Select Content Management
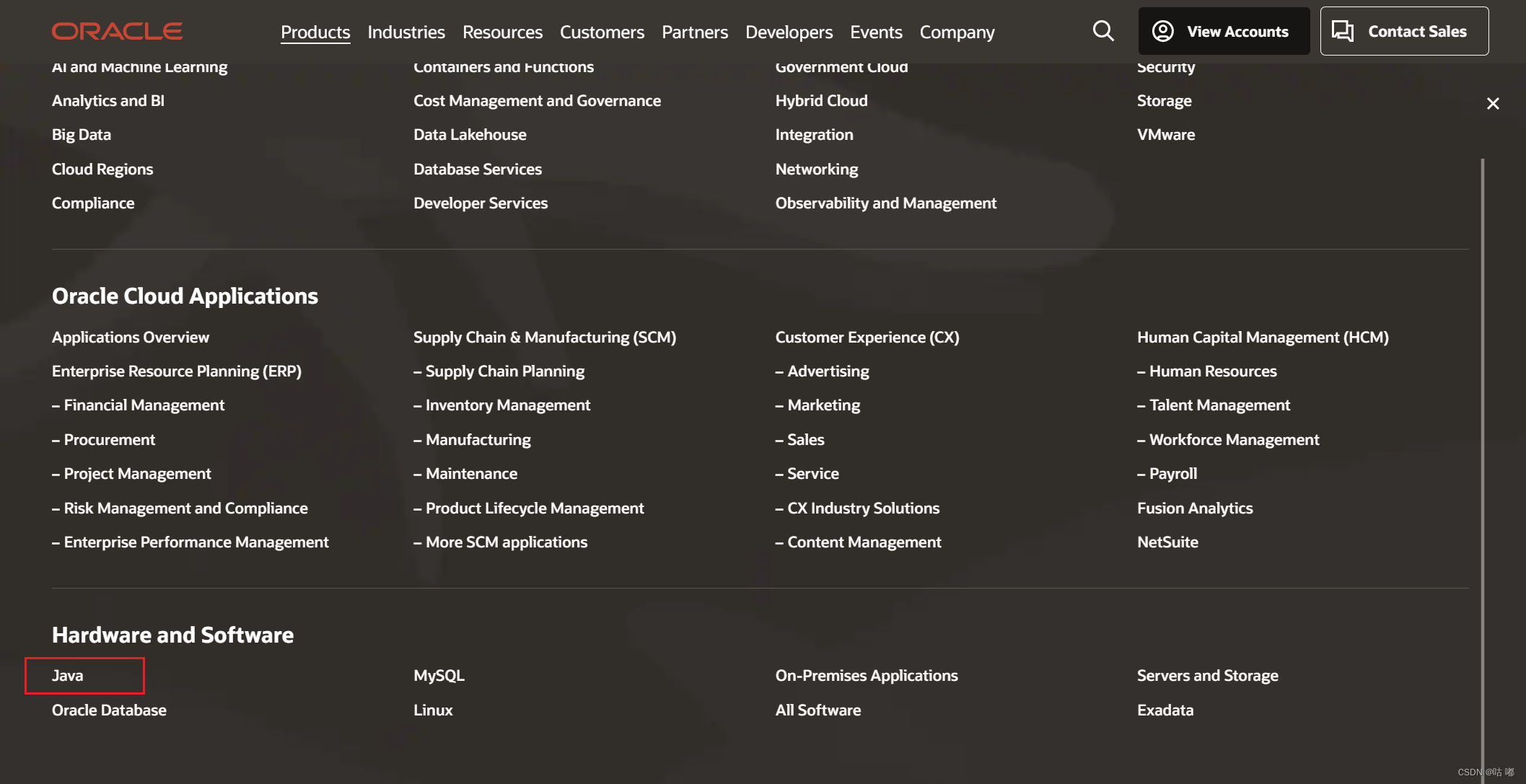 coord(858,542)
